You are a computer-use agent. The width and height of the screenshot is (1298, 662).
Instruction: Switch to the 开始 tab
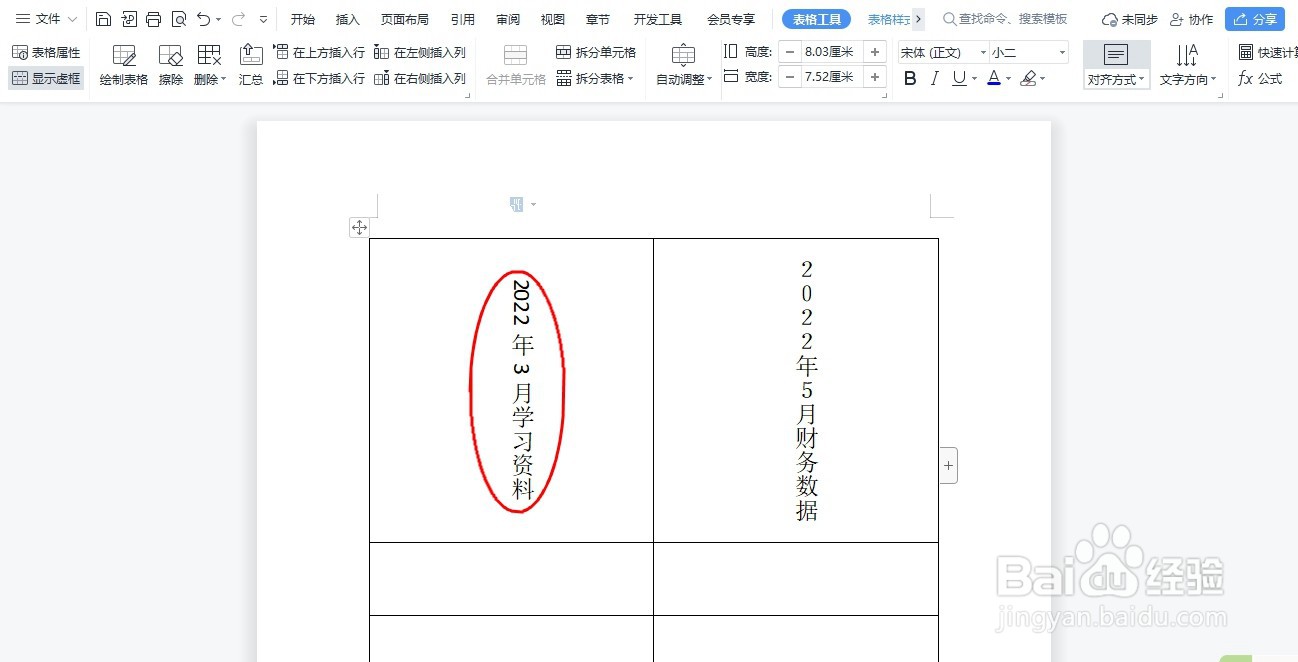[x=303, y=19]
